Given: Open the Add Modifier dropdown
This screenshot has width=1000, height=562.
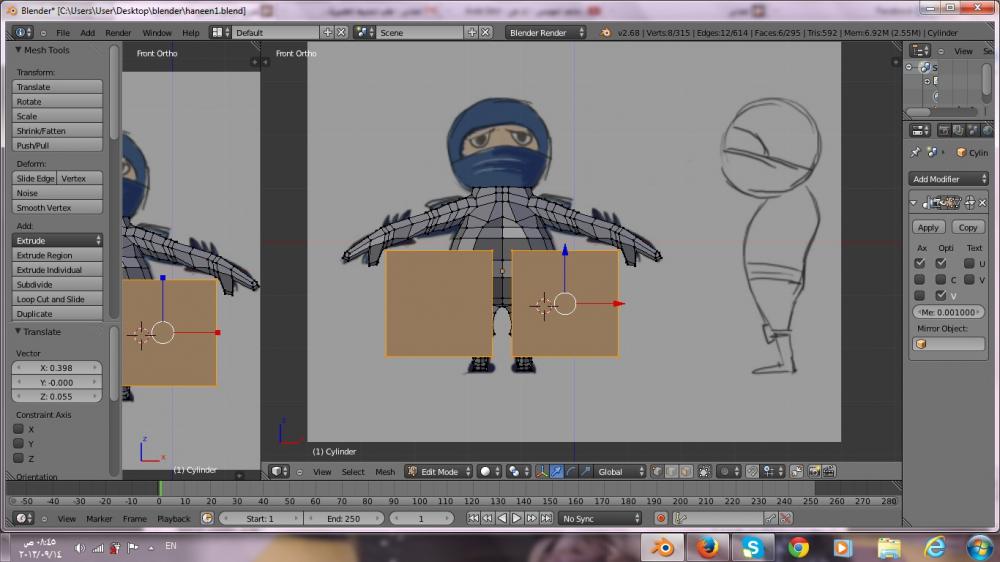Looking at the screenshot, I should 948,179.
